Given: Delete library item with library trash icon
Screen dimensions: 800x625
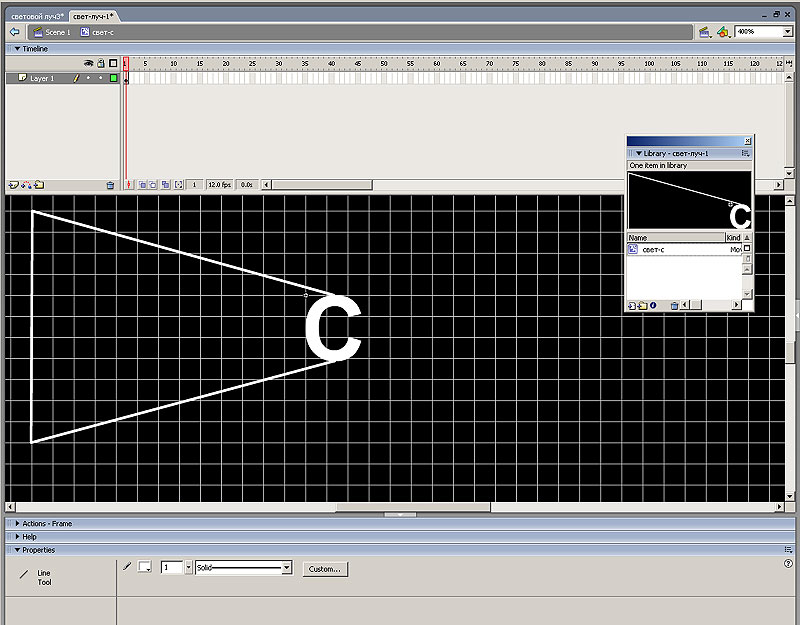Looking at the screenshot, I should pyautogui.click(x=674, y=305).
